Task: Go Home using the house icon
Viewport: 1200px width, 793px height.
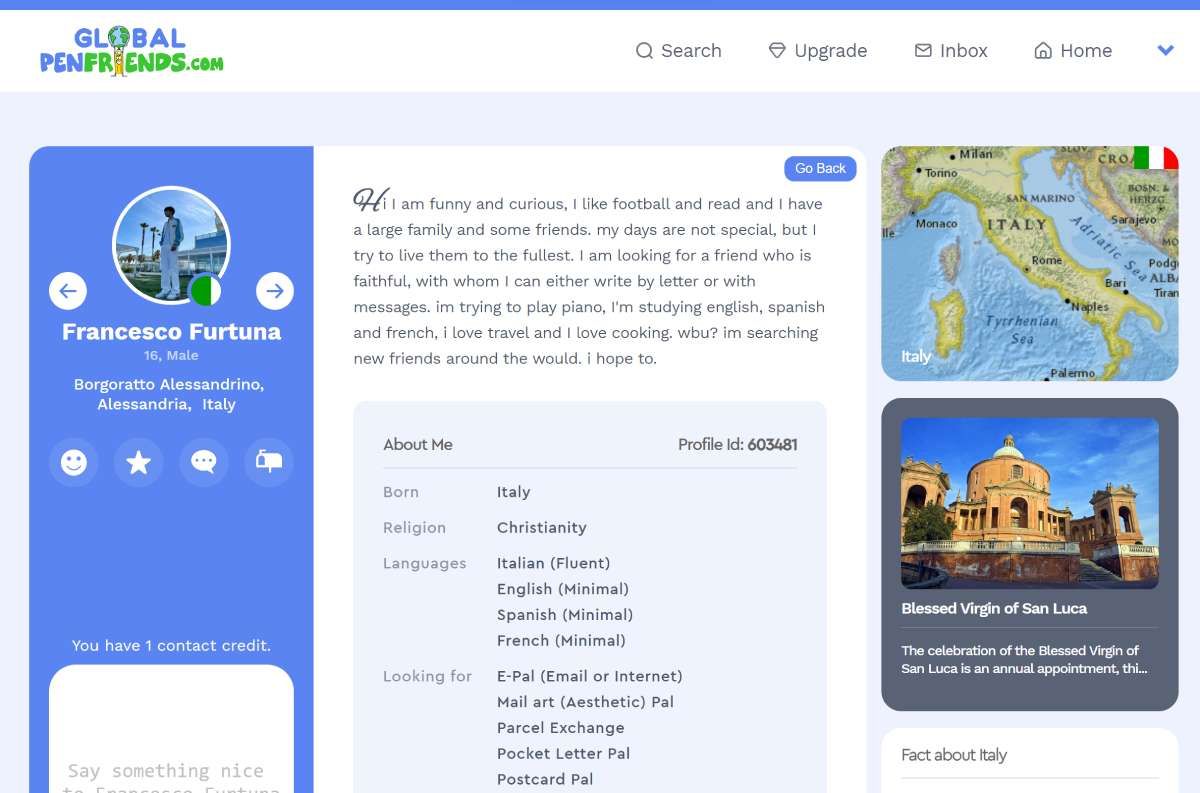Action: coord(1043,50)
